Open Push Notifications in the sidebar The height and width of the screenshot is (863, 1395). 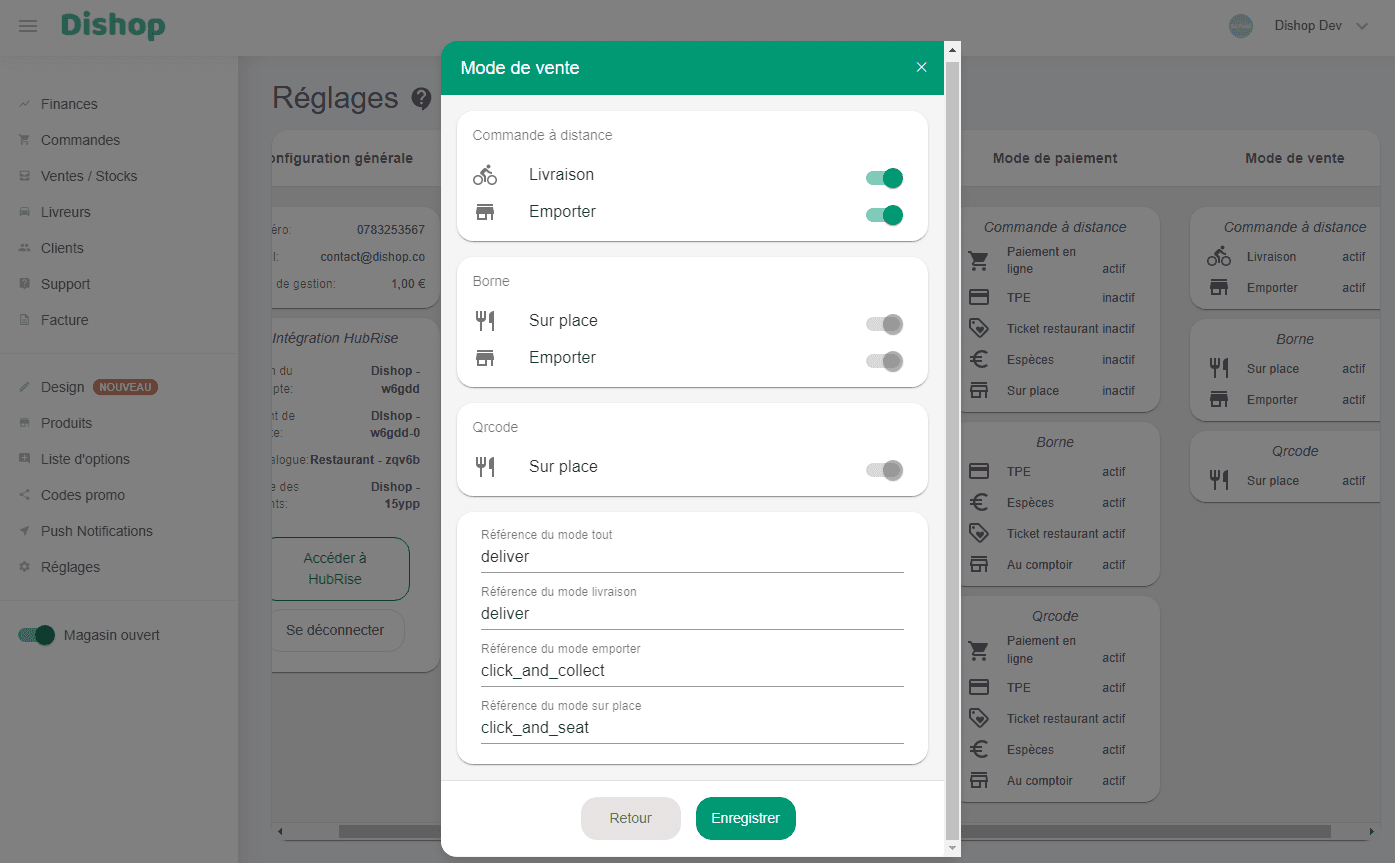tap(97, 531)
